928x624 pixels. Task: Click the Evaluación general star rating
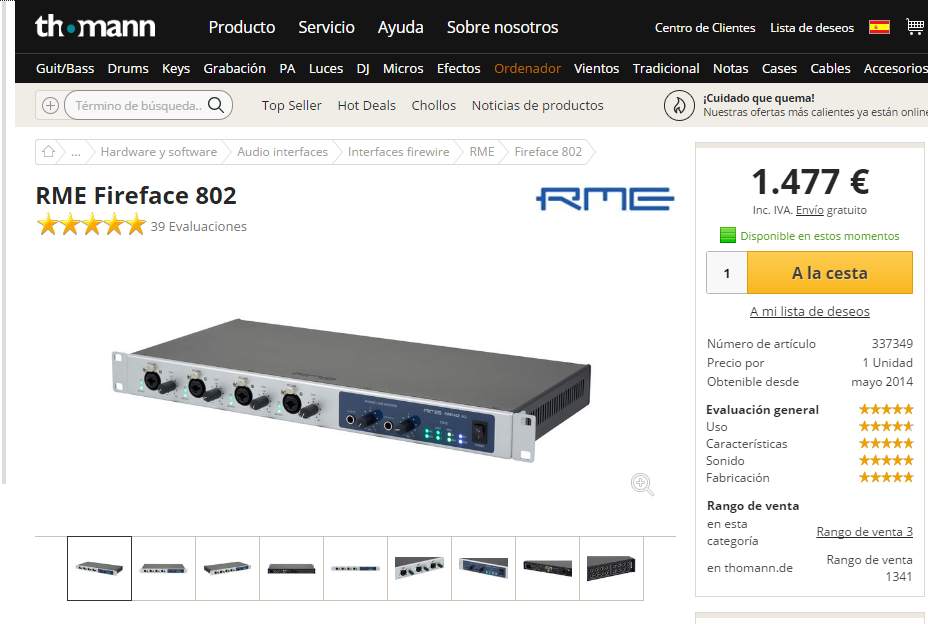886,409
